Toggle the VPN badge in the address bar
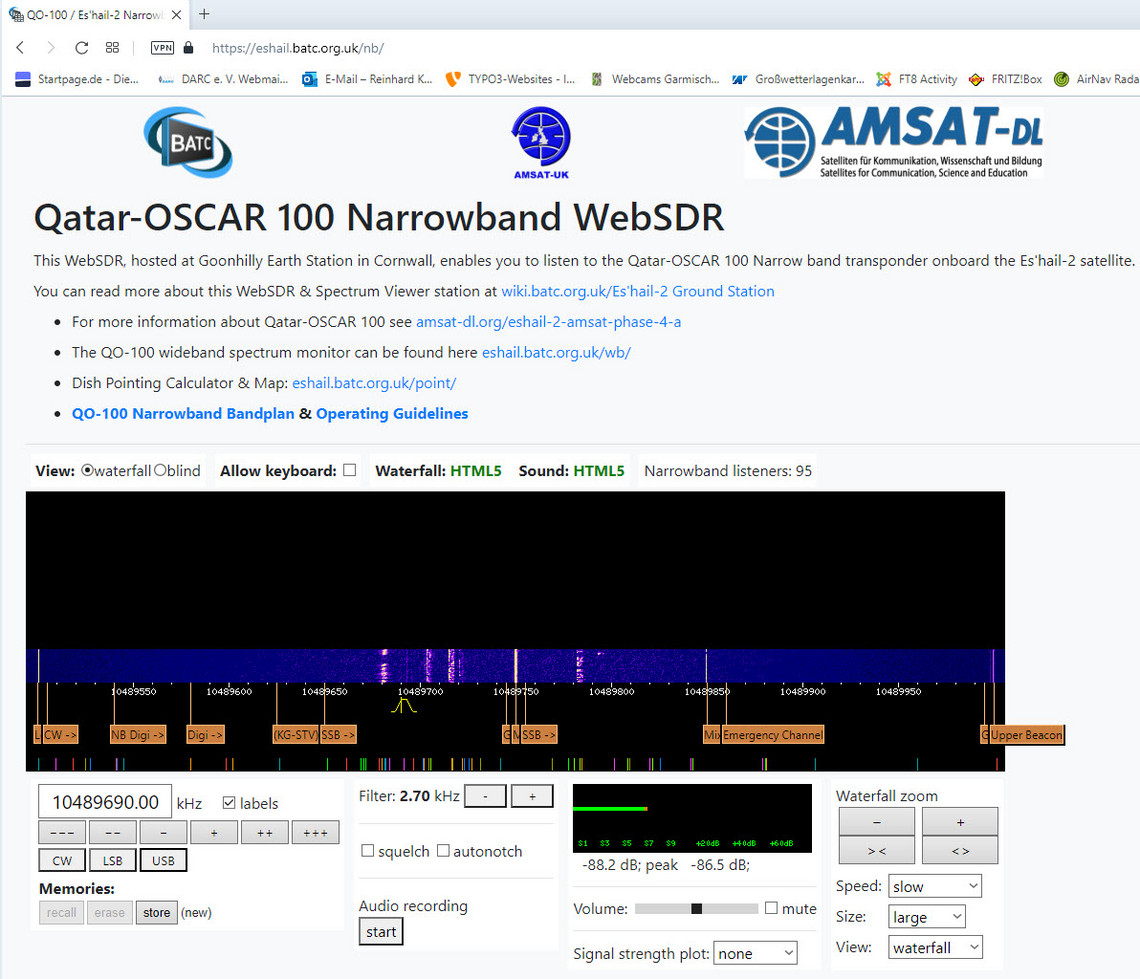This screenshot has width=1140, height=979. tap(162, 48)
